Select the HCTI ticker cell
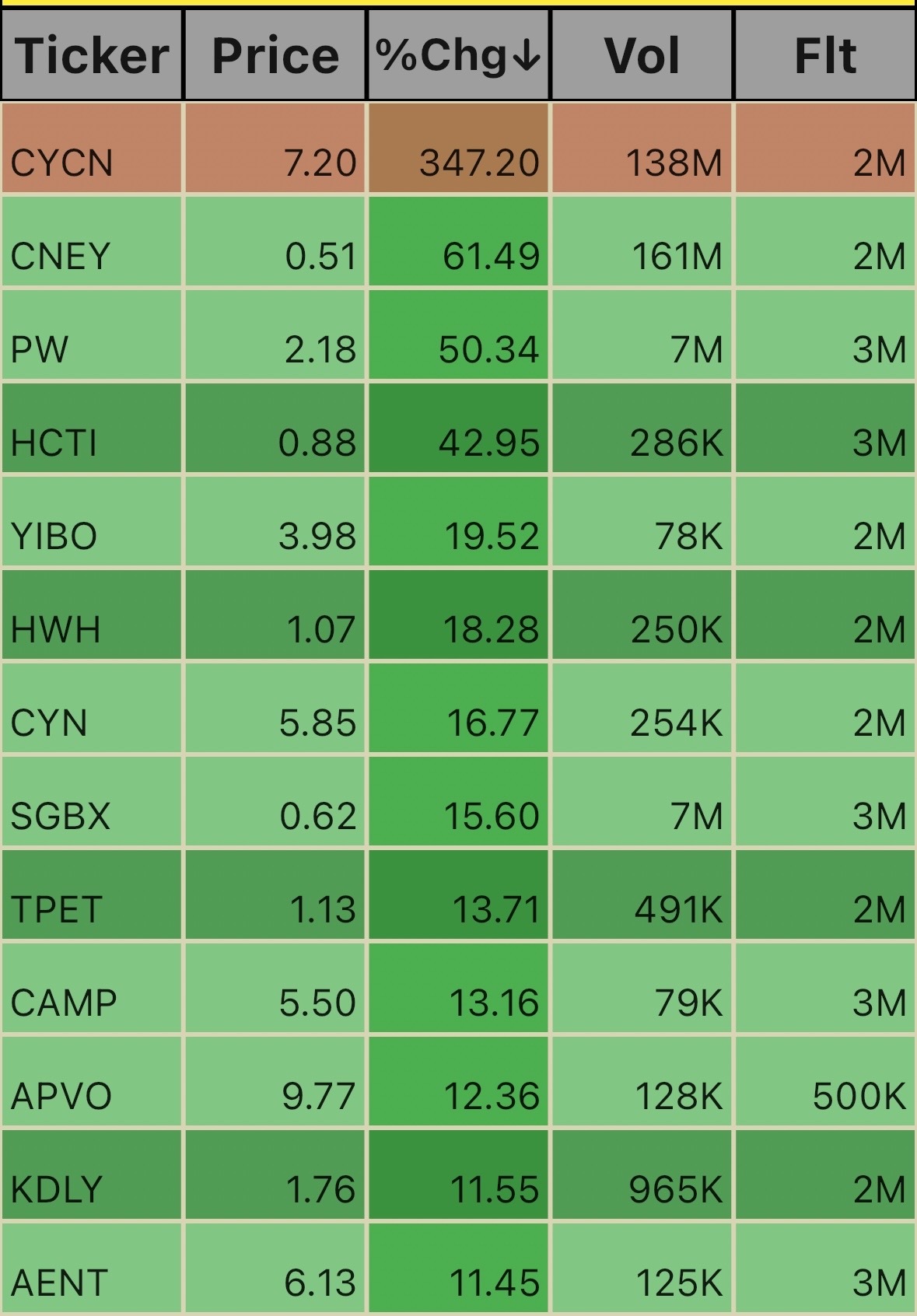 click(x=92, y=428)
